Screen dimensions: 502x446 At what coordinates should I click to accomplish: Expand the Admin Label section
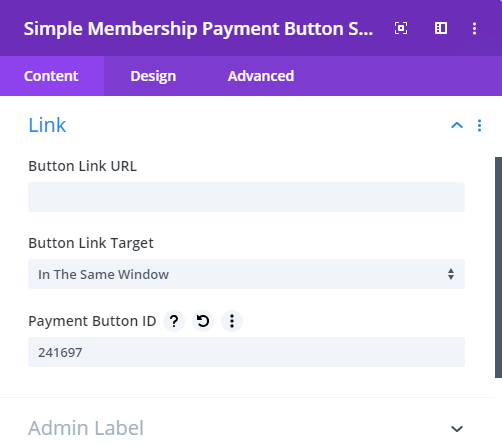[457, 429]
